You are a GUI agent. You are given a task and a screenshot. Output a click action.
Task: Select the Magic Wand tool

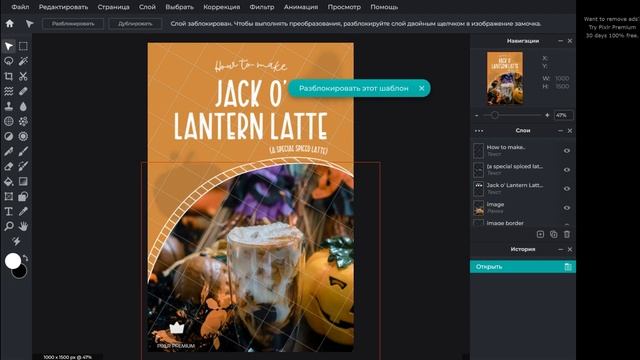pos(23,61)
